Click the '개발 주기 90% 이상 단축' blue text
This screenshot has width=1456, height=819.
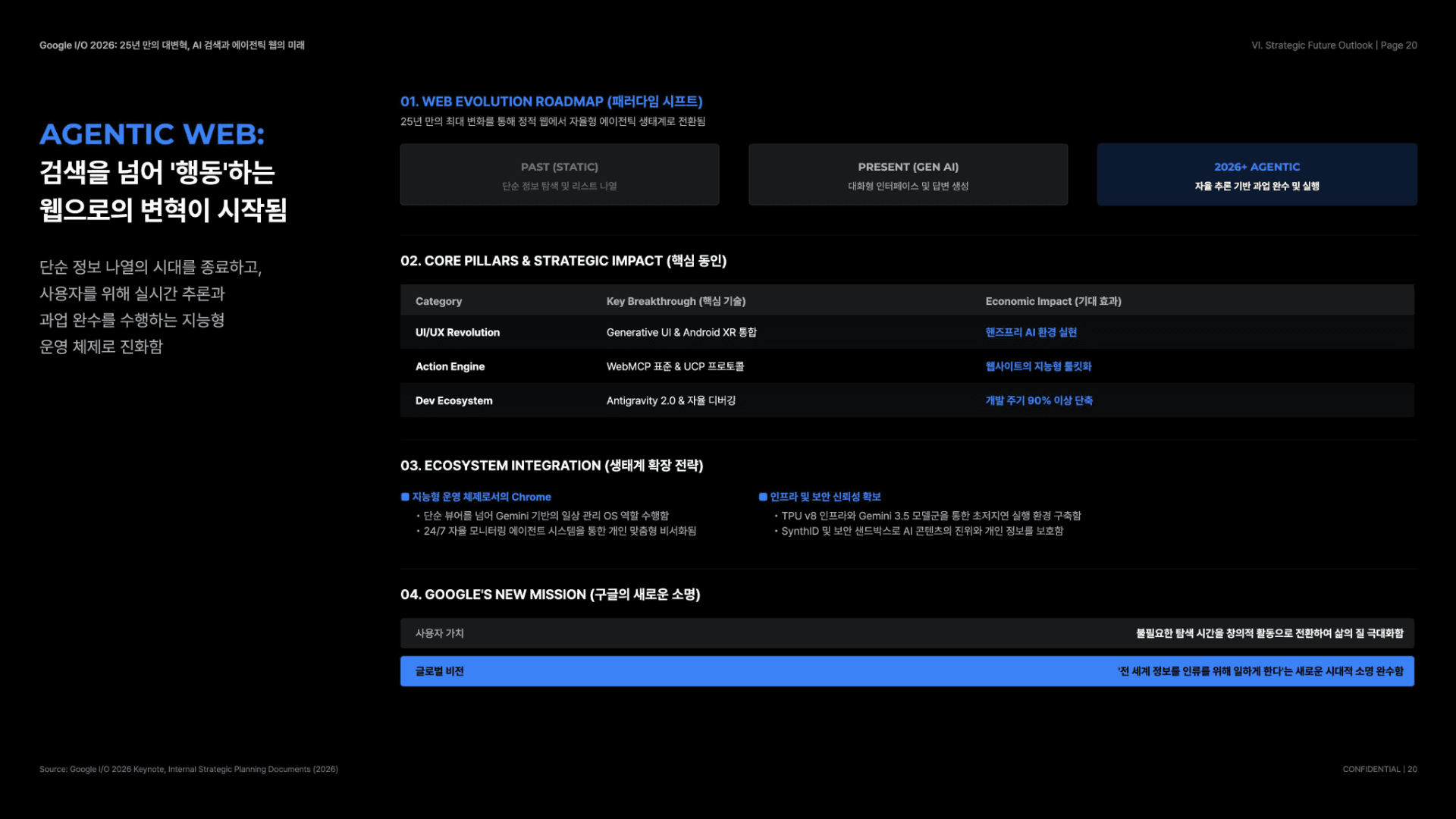[1039, 400]
